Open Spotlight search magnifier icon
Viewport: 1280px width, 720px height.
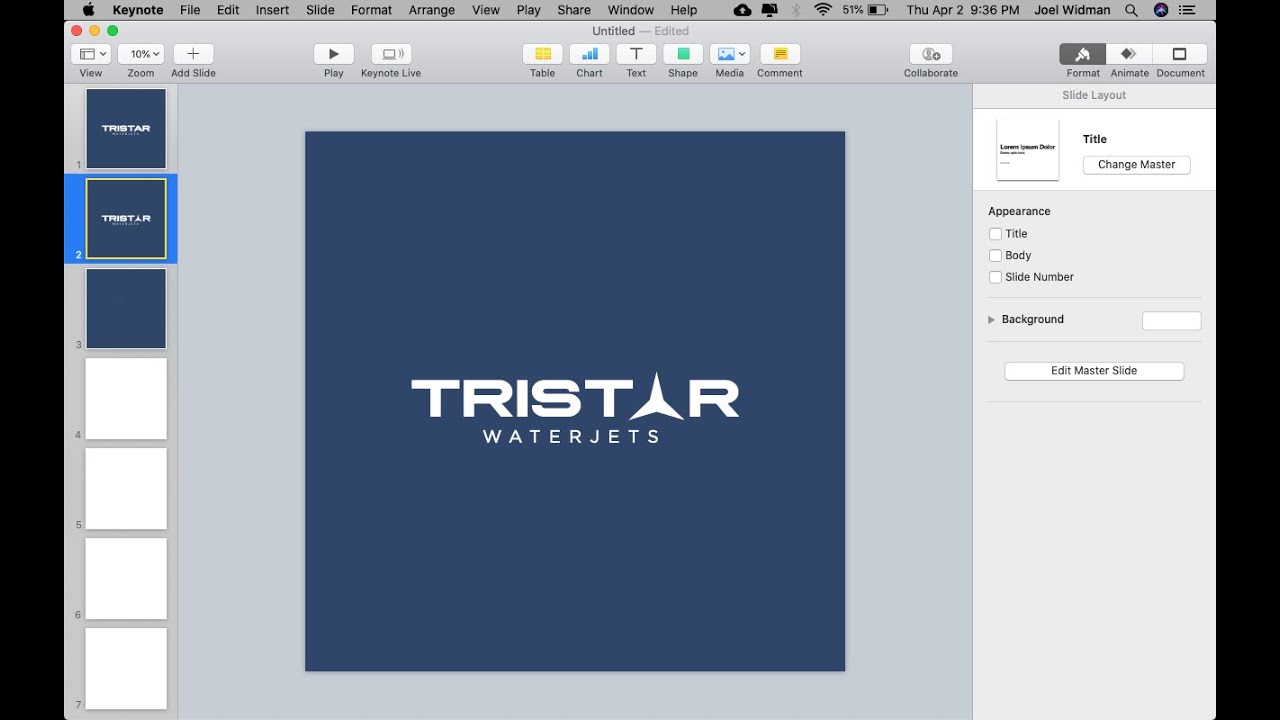pos(1131,10)
